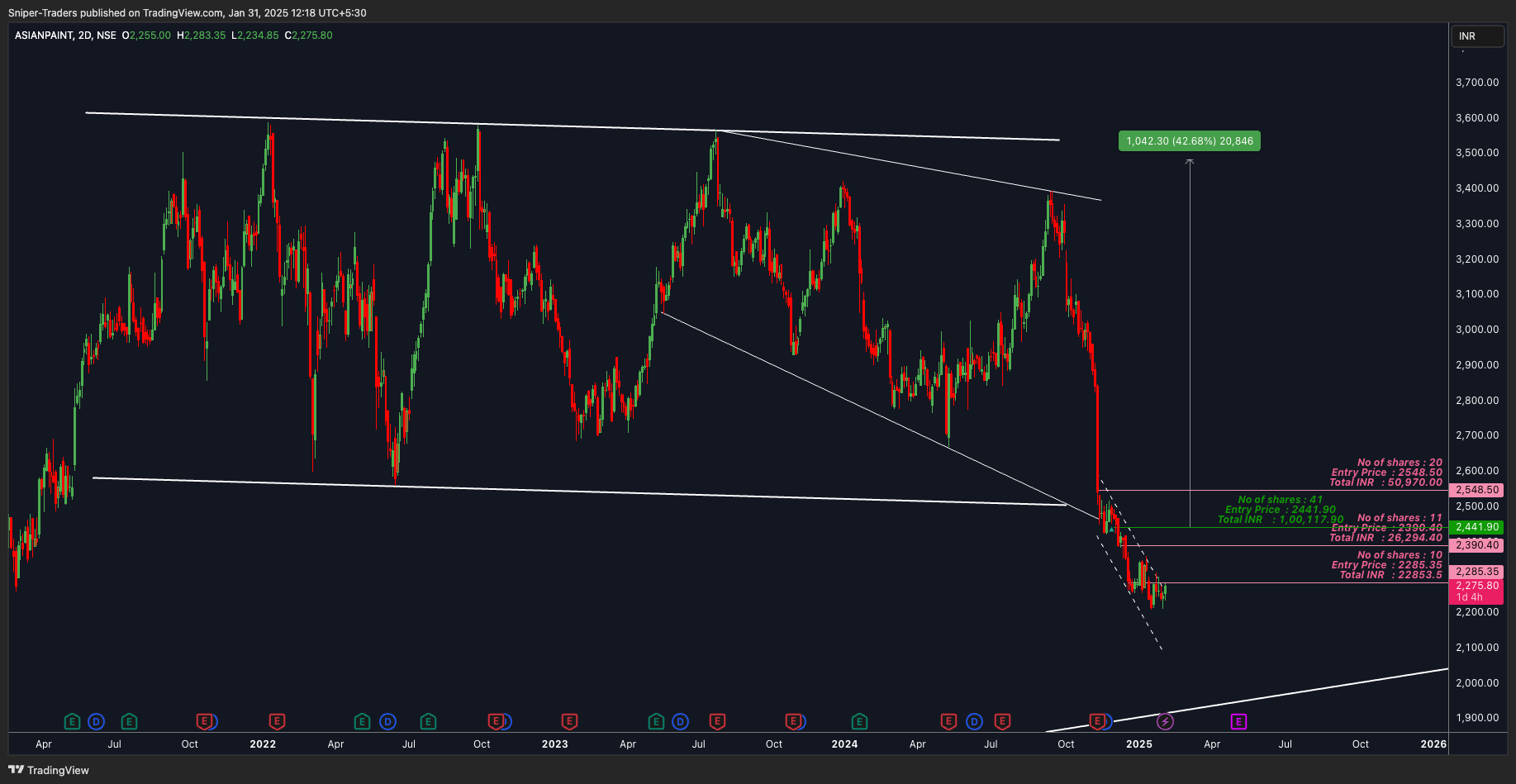Click the current price 2,275.80 countdown label
Viewport: 1516px width, 784px height.
1477,592
